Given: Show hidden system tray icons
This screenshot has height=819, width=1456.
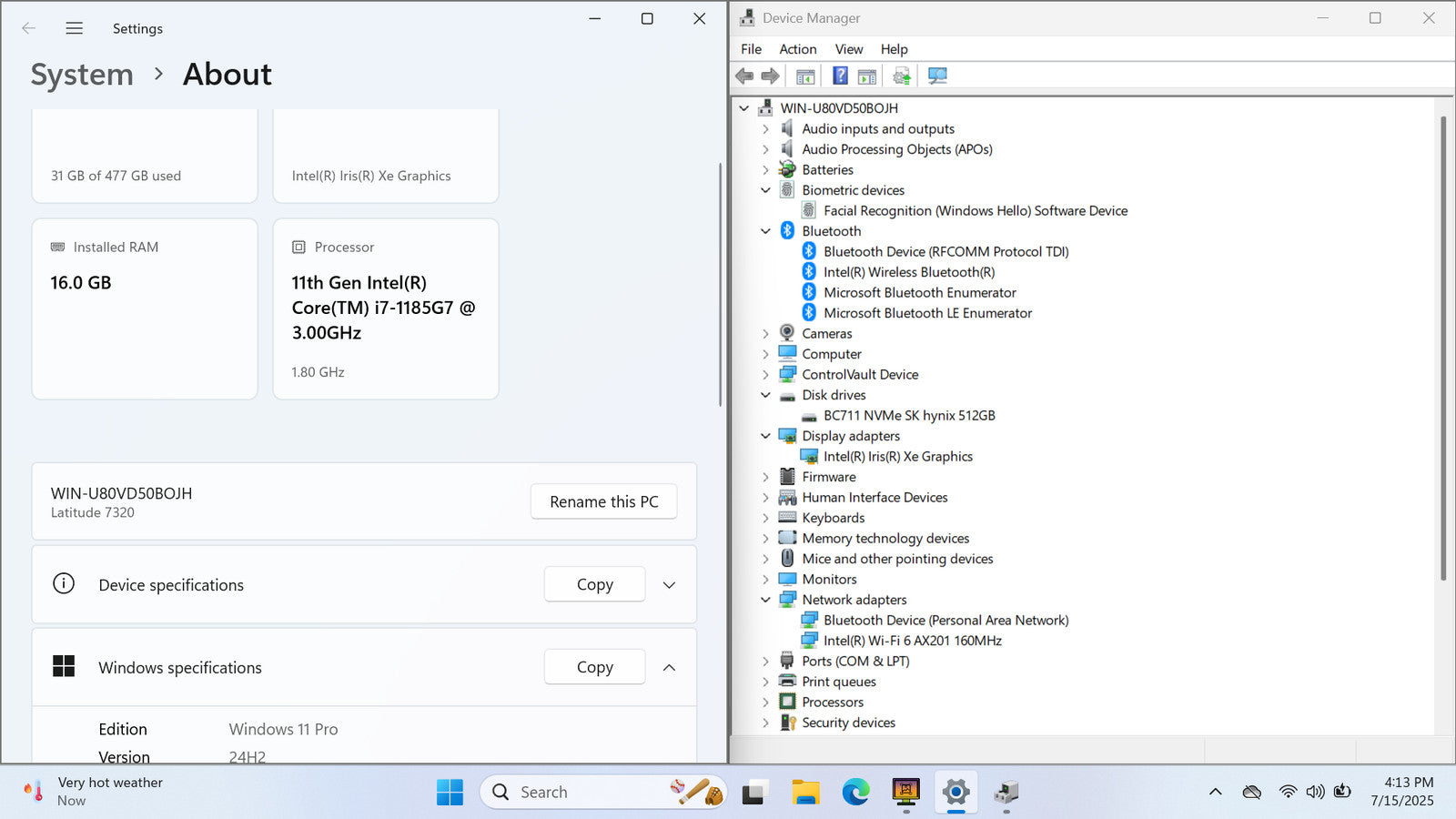Looking at the screenshot, I should pos(1215,792).
